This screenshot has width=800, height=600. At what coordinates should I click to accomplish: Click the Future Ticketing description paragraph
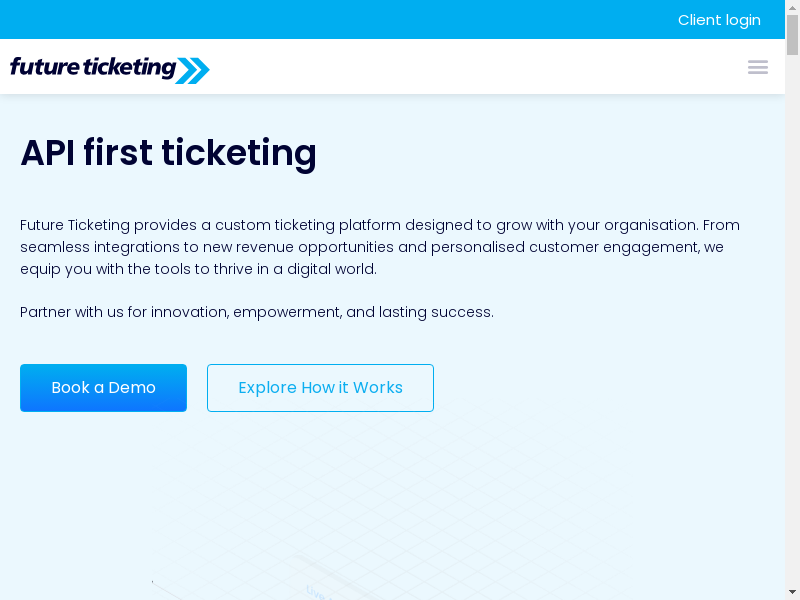point(380,247)
